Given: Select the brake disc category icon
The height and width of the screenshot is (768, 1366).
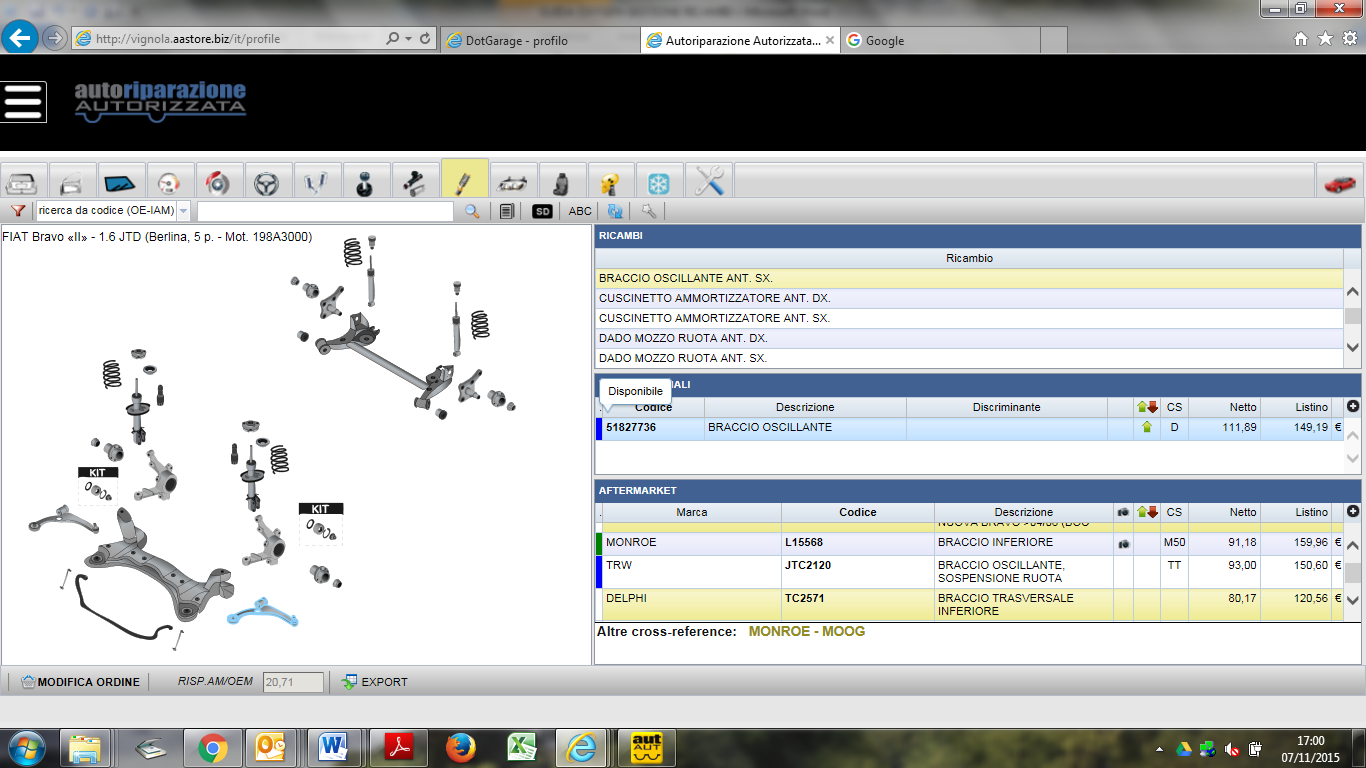Looking at the screenshot, I should point(220,183).
